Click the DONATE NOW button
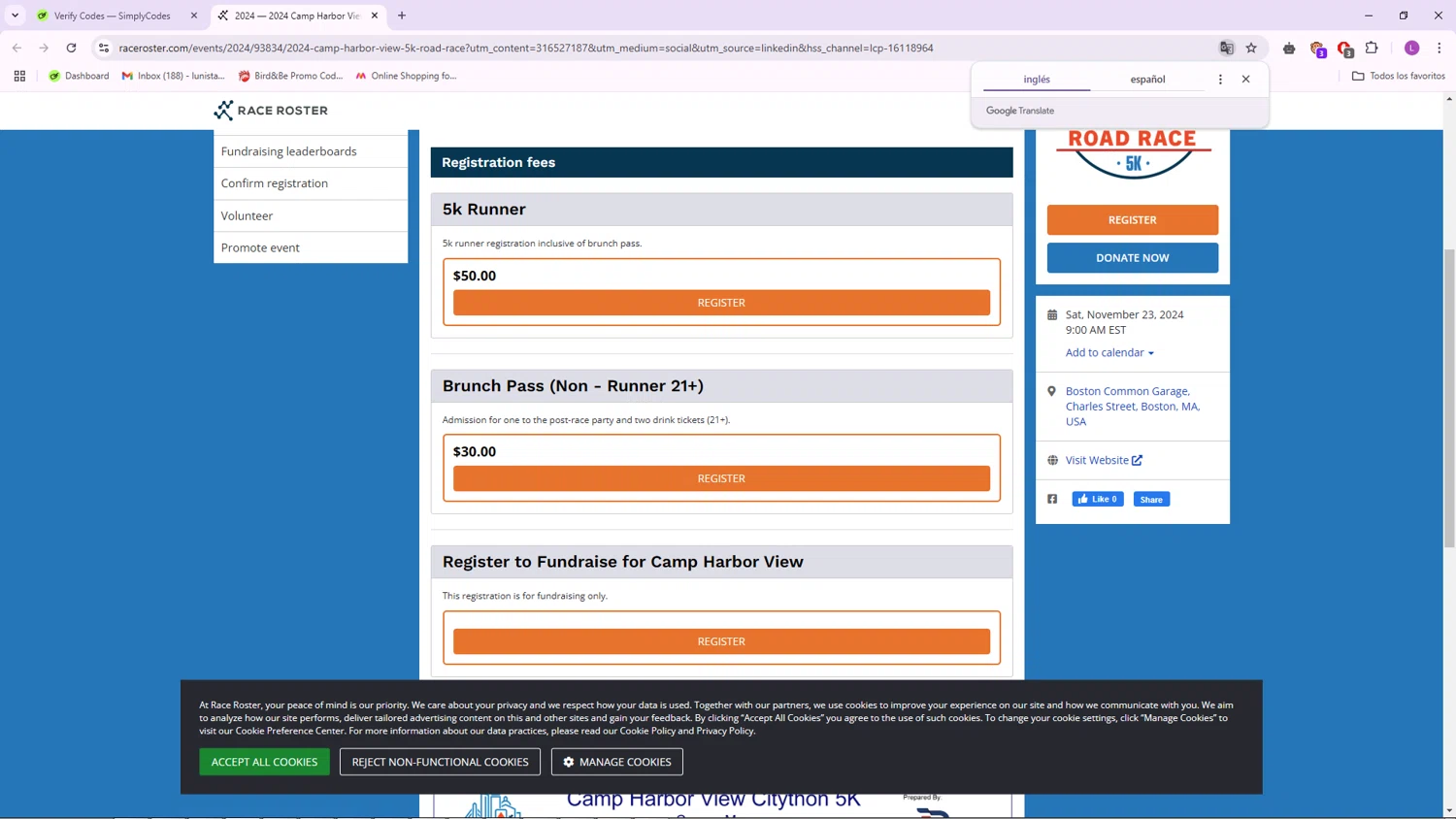The image size is (1456, 819). (1132, 258)
